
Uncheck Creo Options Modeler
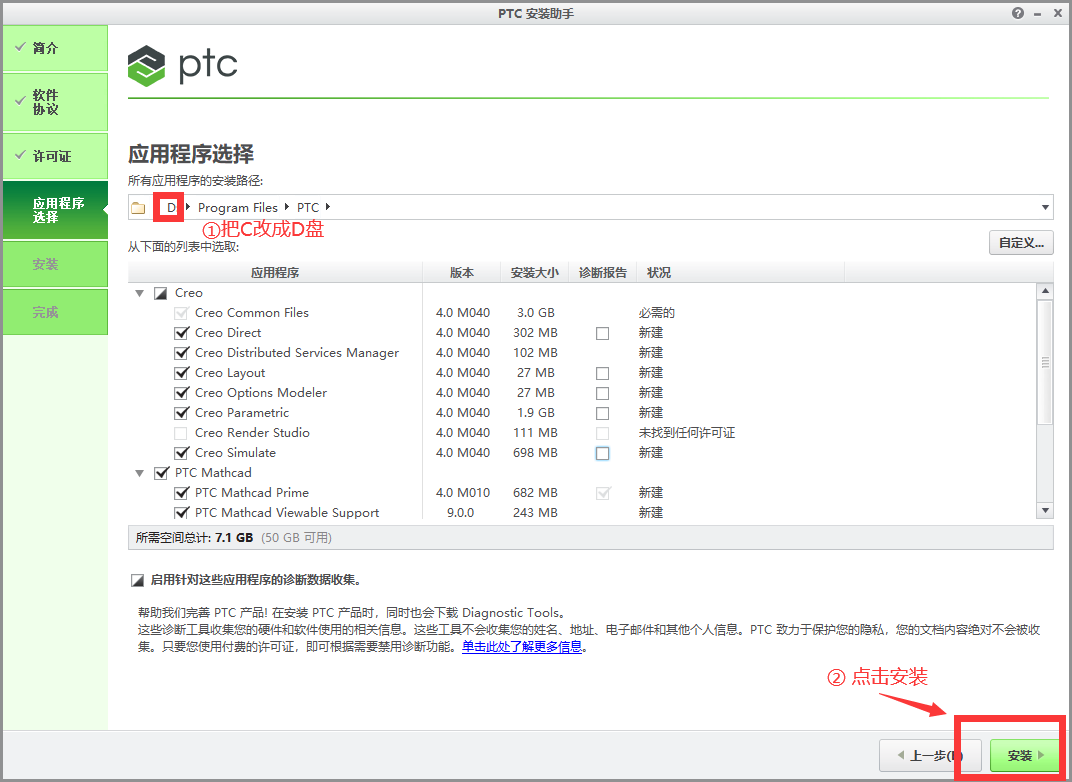[x=181, y=393]
